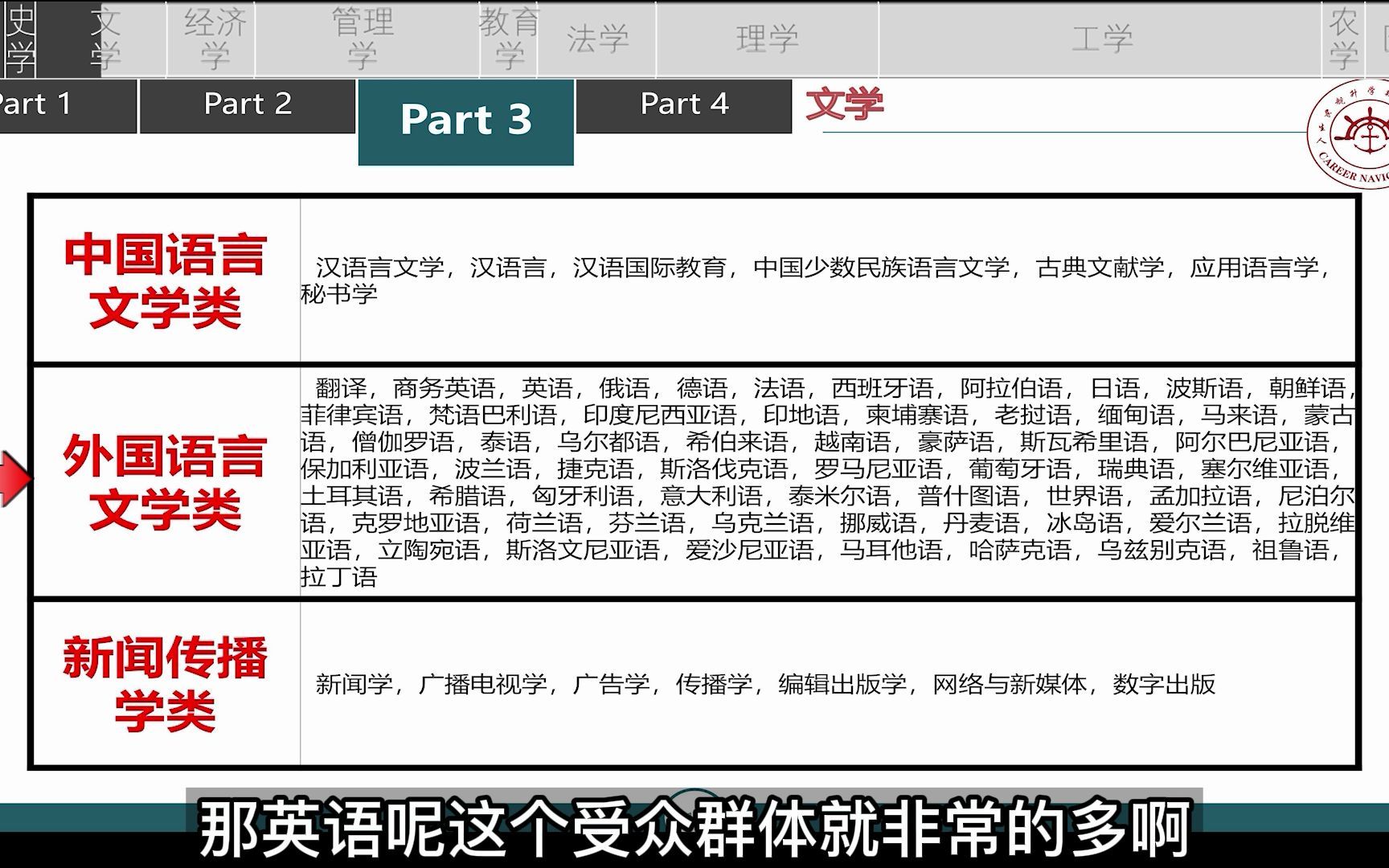Click 保加利亚语 in foreign languages list

365,469
